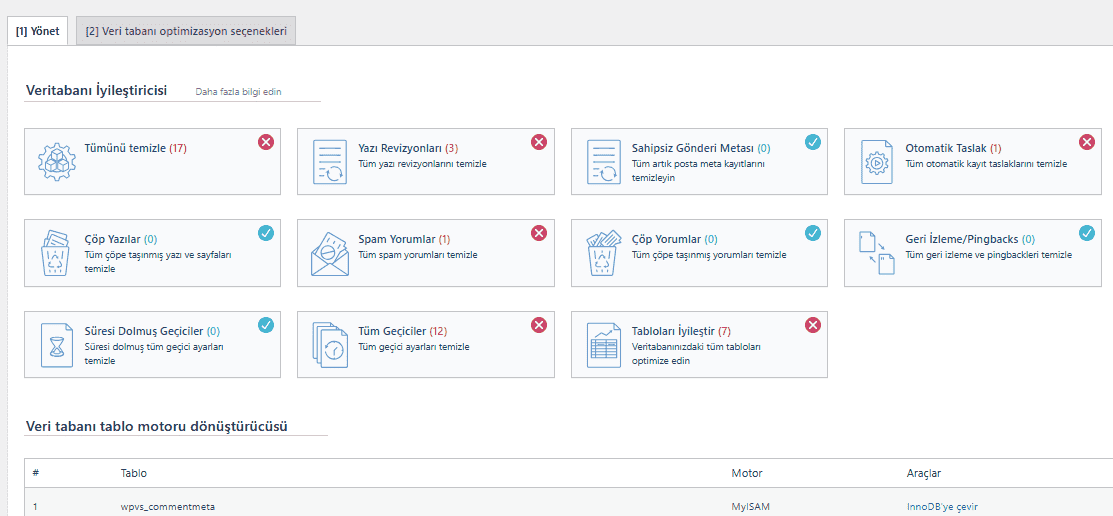Screen dimensions: 1113x516
Task: Click the Tümünü temizle gear icon
Action: [x=56, y=161]
